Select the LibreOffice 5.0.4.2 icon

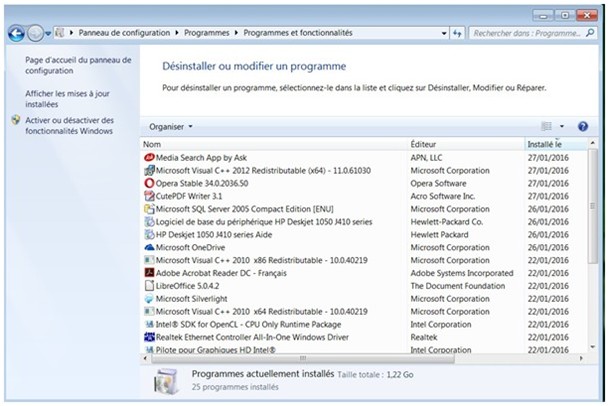click(149, 286)
